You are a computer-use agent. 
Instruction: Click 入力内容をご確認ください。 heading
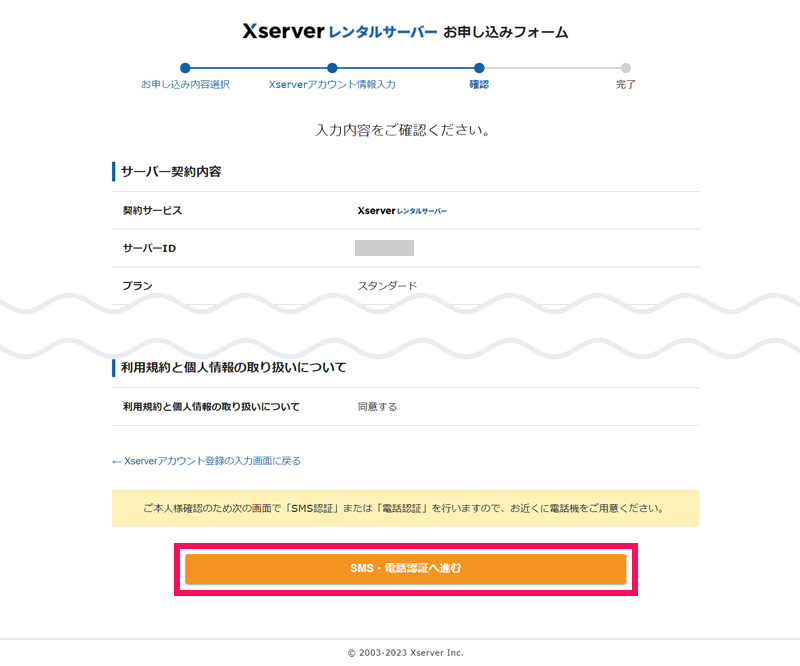(403, 130)
